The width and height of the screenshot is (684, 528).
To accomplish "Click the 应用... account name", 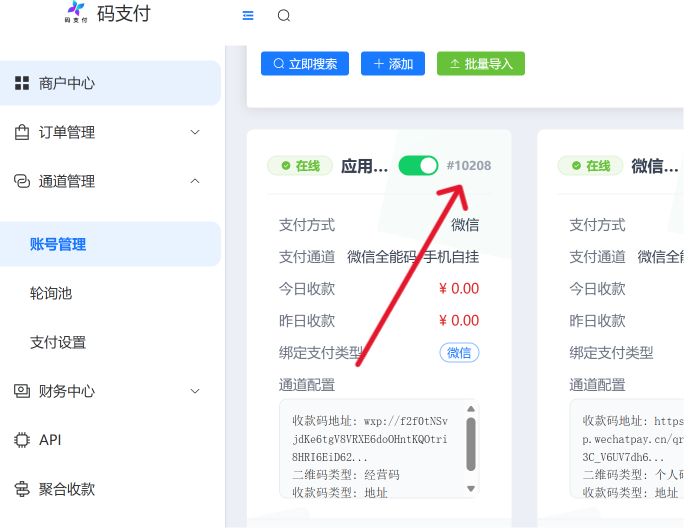I will click(364, 166).
